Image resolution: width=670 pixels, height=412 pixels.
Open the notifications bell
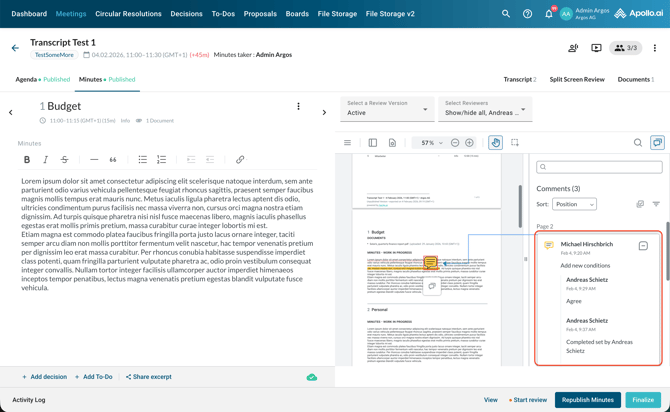(x=548, y=14)
